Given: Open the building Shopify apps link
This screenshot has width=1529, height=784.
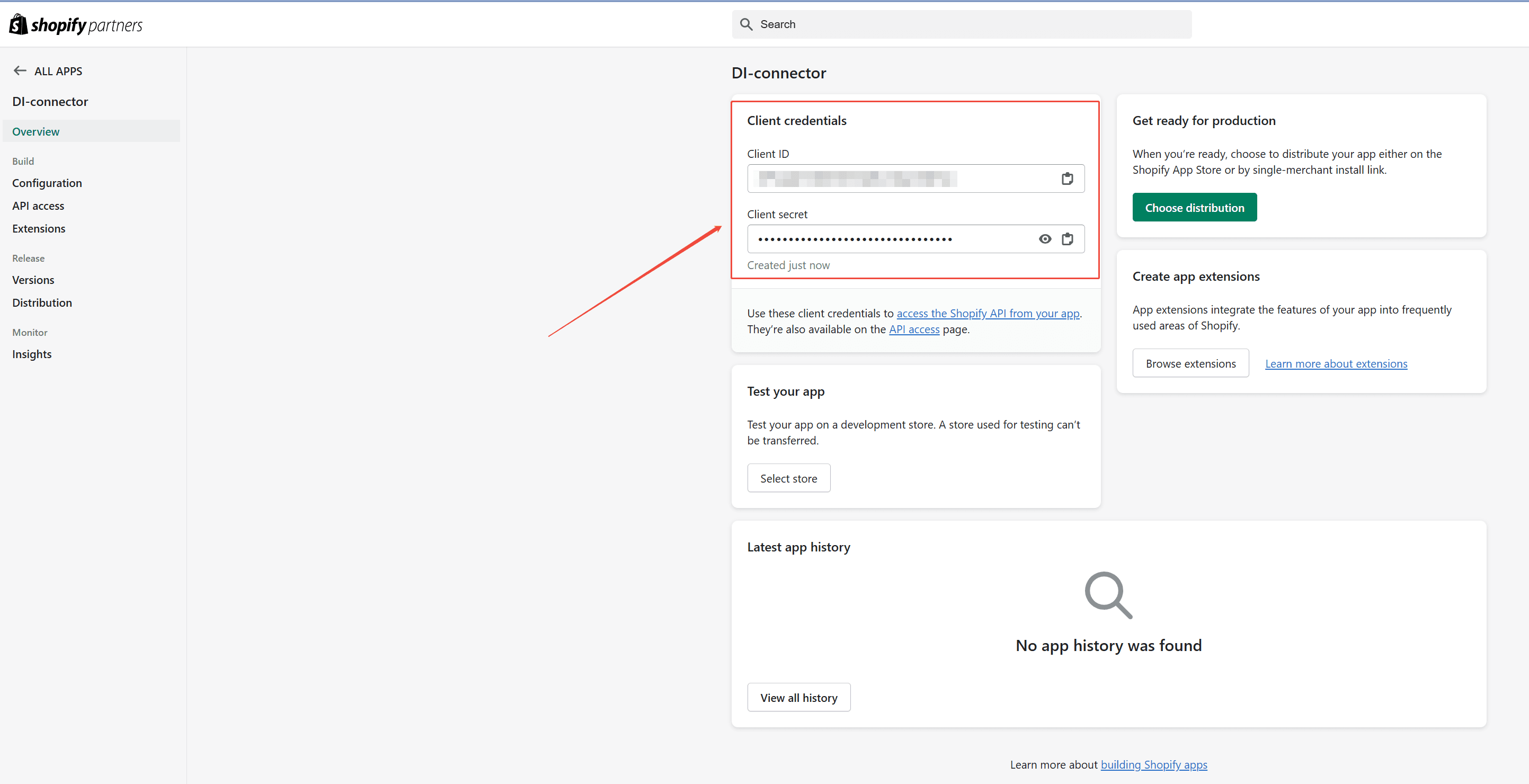Looking at the screenshot, I should point(1154,765).
